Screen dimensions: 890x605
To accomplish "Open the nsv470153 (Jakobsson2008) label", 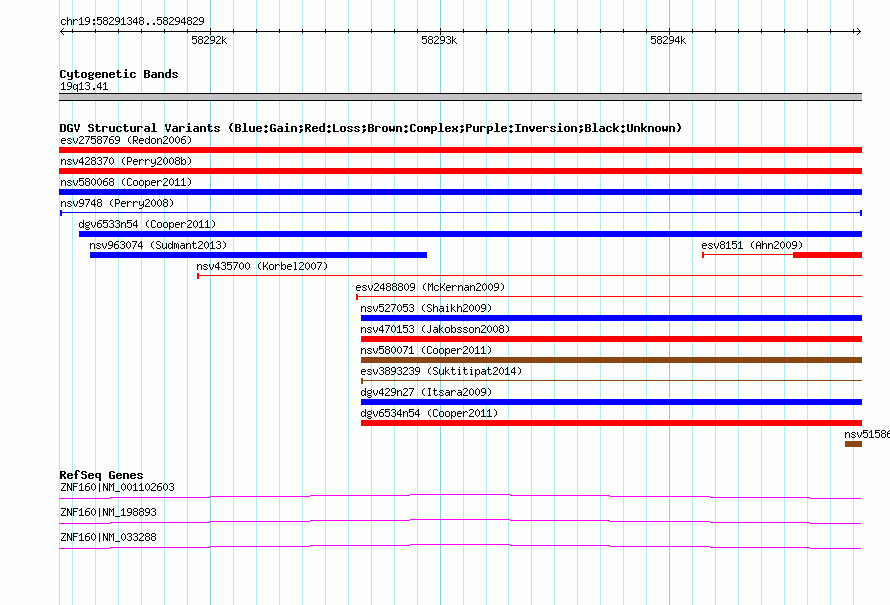I will [435, 329].
